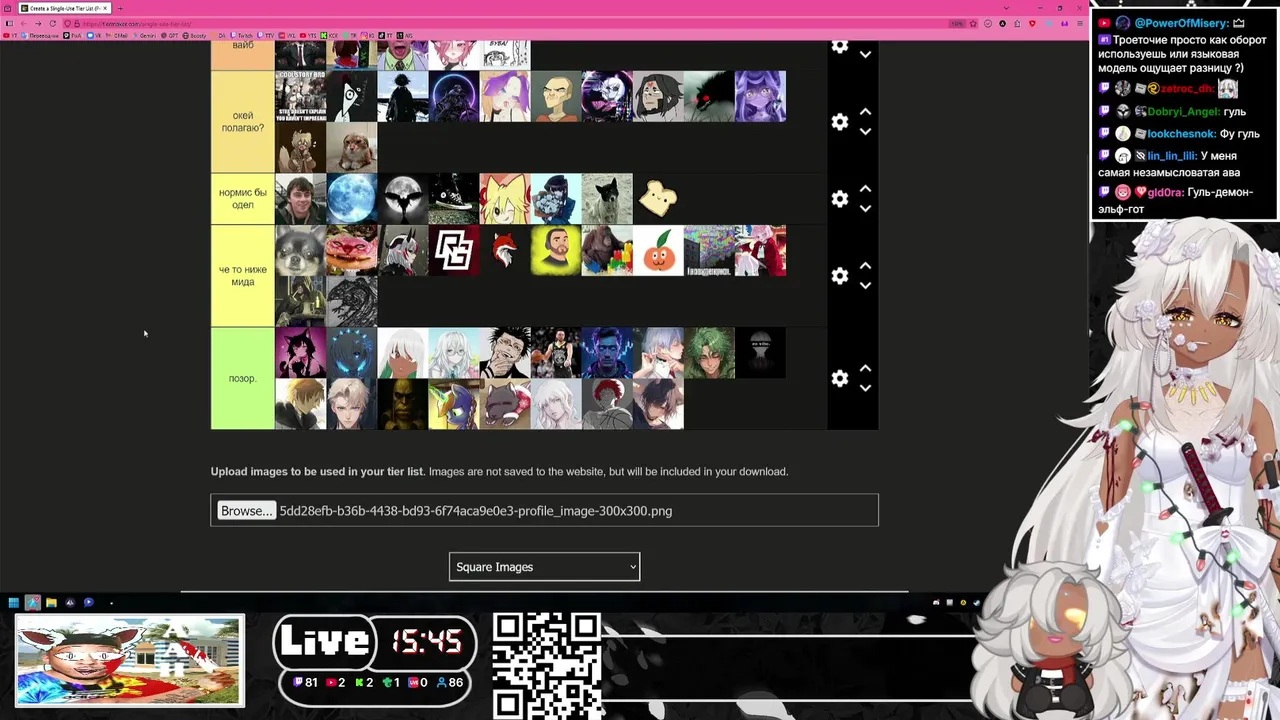1280x720 pixels.
Task: Move 'че то ниже мида' tier up
Action: click(865, 266)
